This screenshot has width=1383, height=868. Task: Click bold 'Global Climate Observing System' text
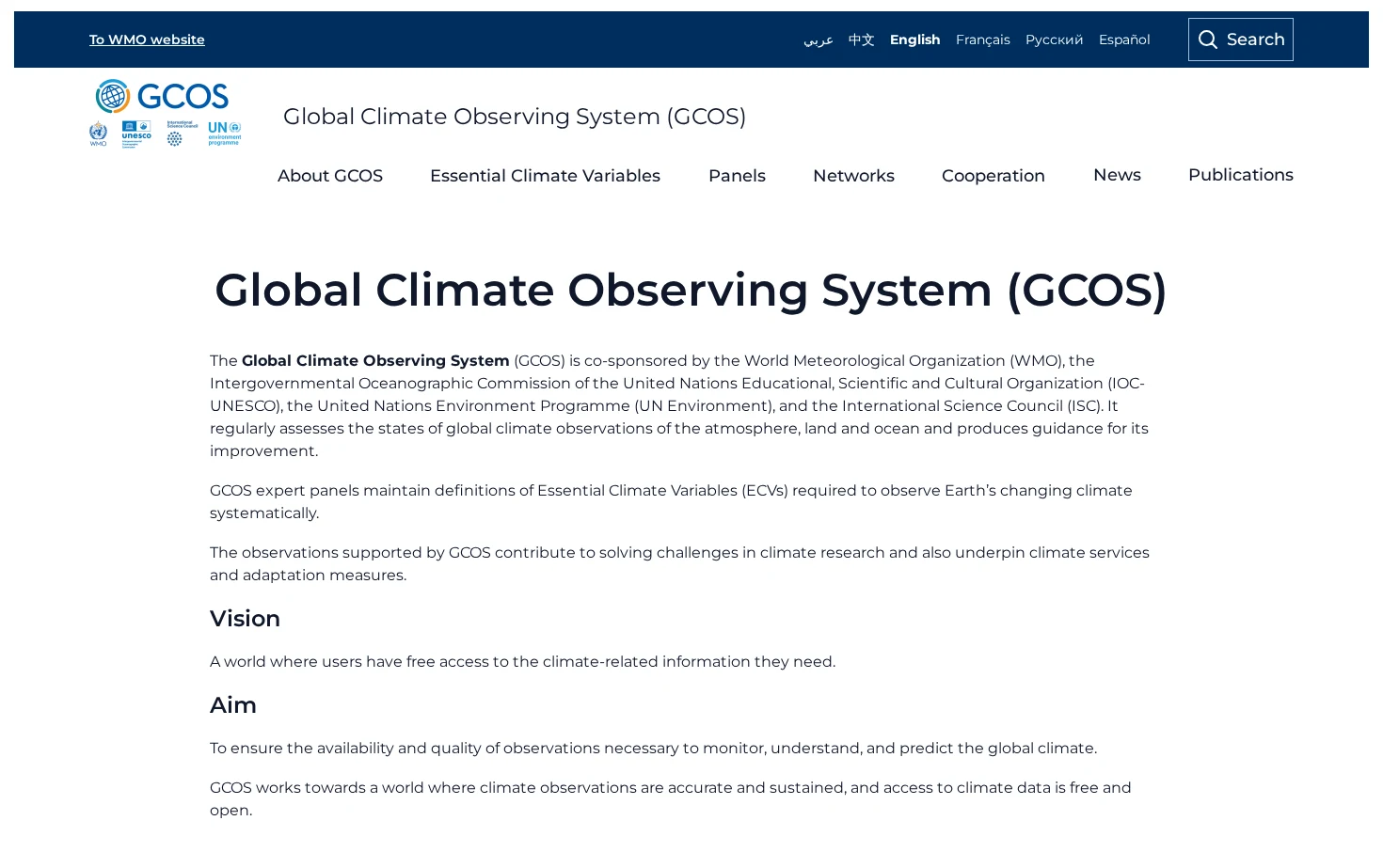coord(375,361)
